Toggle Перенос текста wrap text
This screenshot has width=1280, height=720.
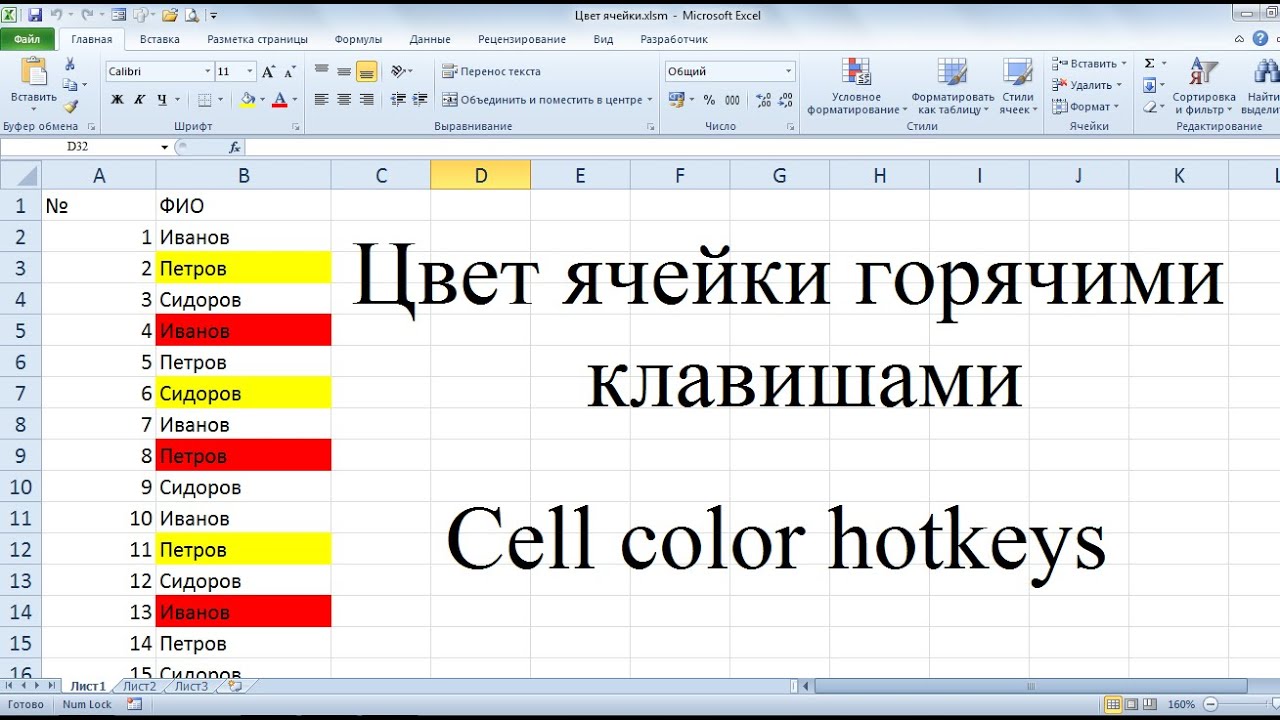pyautogui.click(x=491, y=71)
